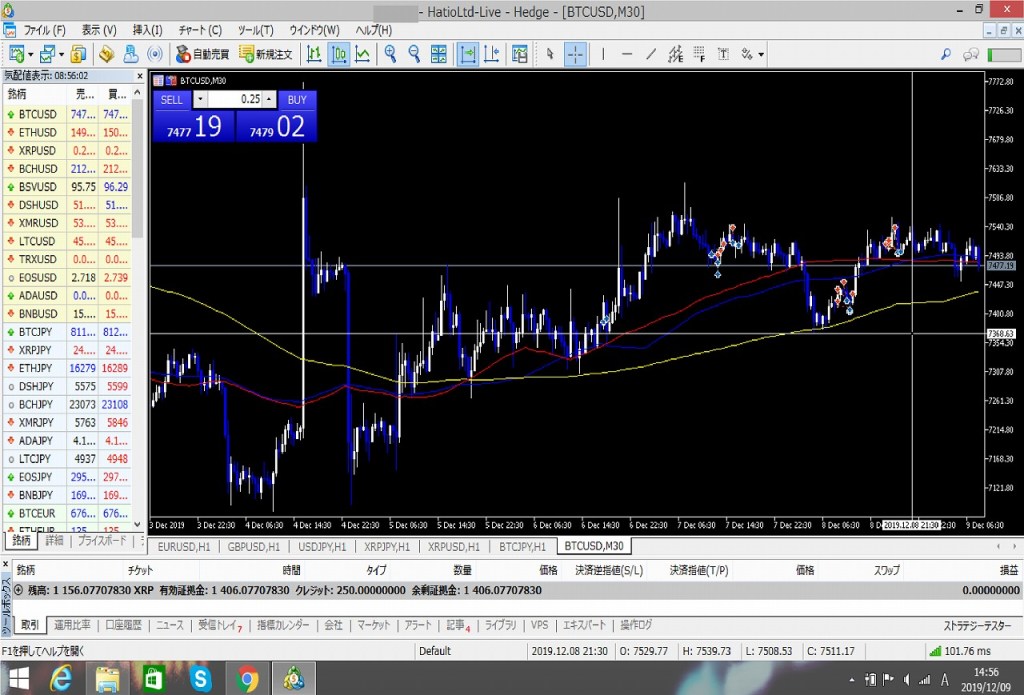Select the crosshair cursor tool
Screen dimensions: 1024x695
pyautogui.click(x=576, y=54)
